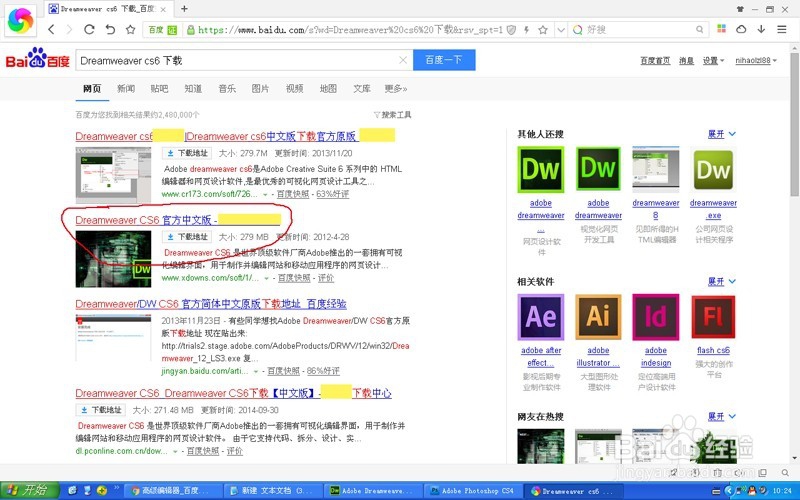The height and width of the screenshot is (500, 800).
Task: Click the thumbnail of the xdowns.com result
Action: coord(113,259)
